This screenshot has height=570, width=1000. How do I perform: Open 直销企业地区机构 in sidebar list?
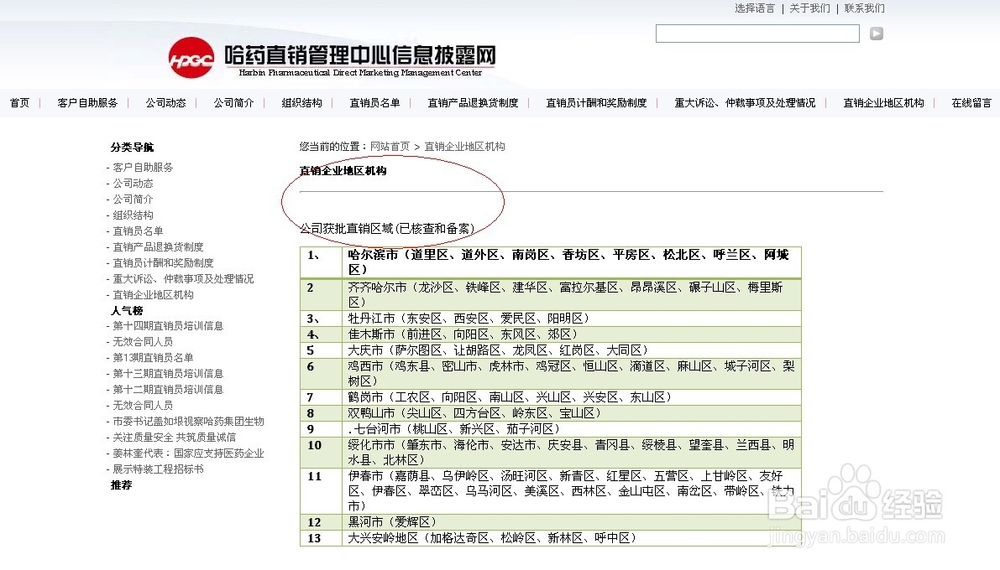click(x=153, y=295)
